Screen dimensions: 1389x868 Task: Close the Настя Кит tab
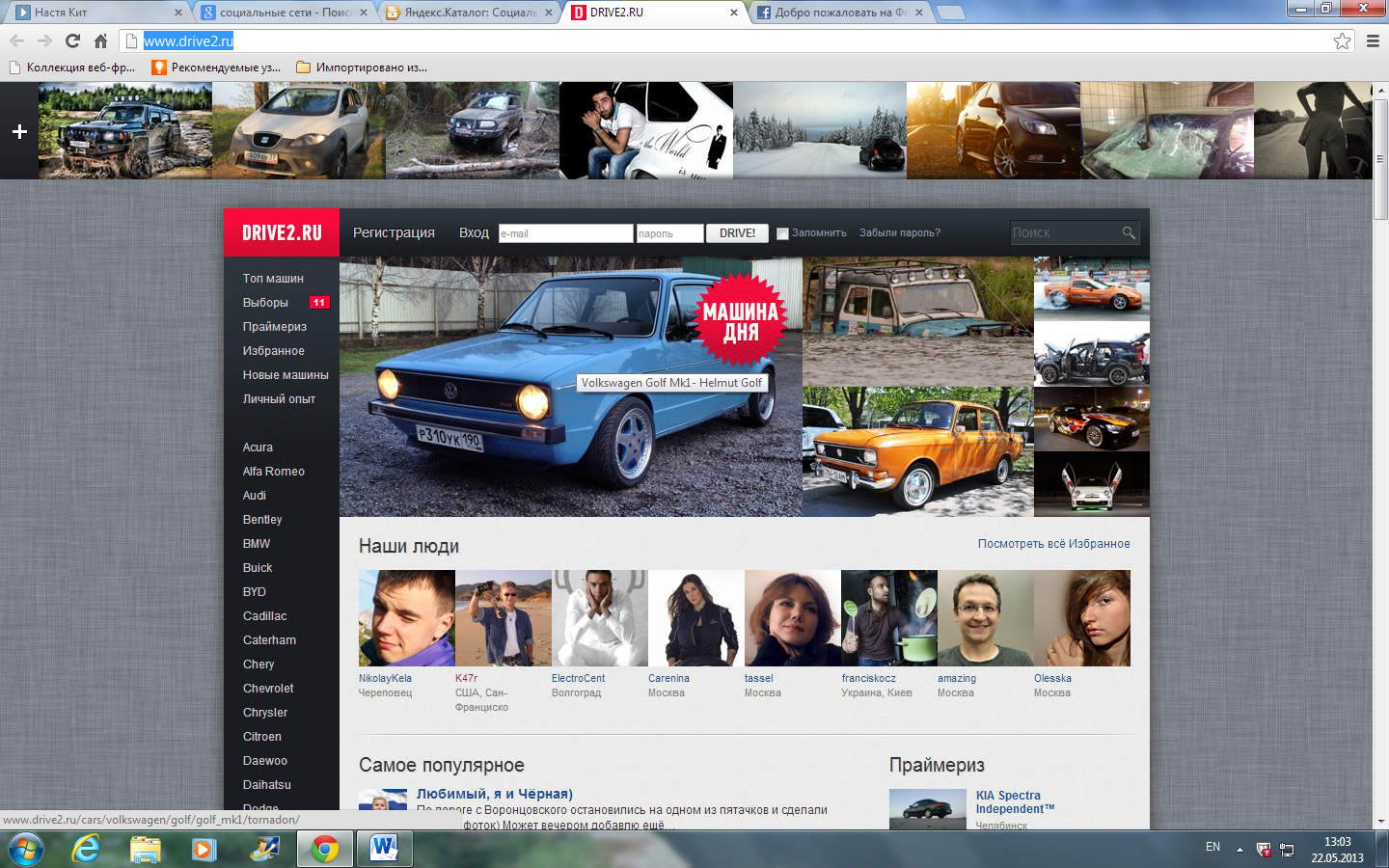178,13
